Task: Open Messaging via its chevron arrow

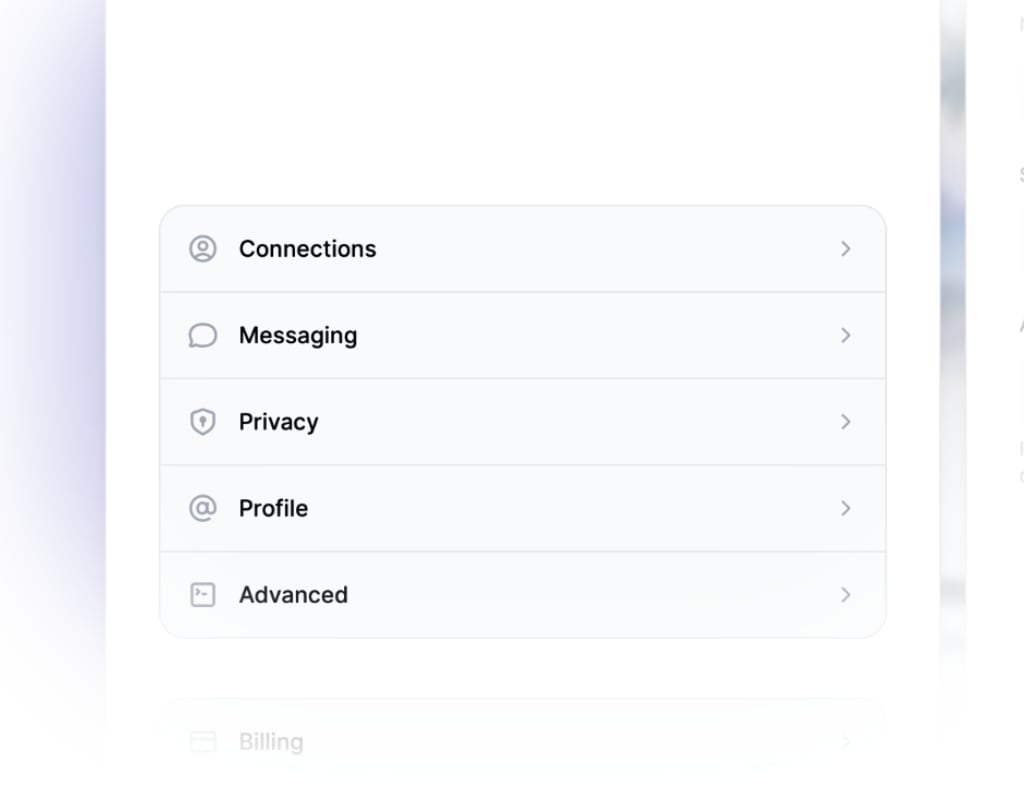Action: (846, 335)
